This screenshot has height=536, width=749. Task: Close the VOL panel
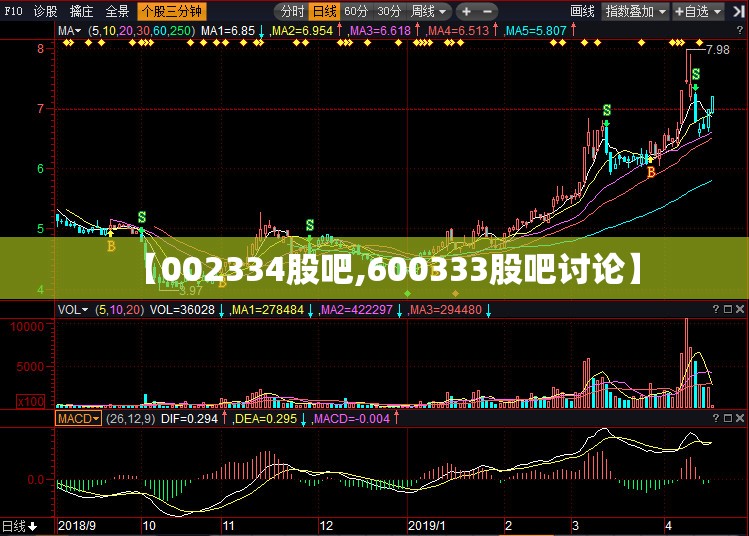coord(740,309)
